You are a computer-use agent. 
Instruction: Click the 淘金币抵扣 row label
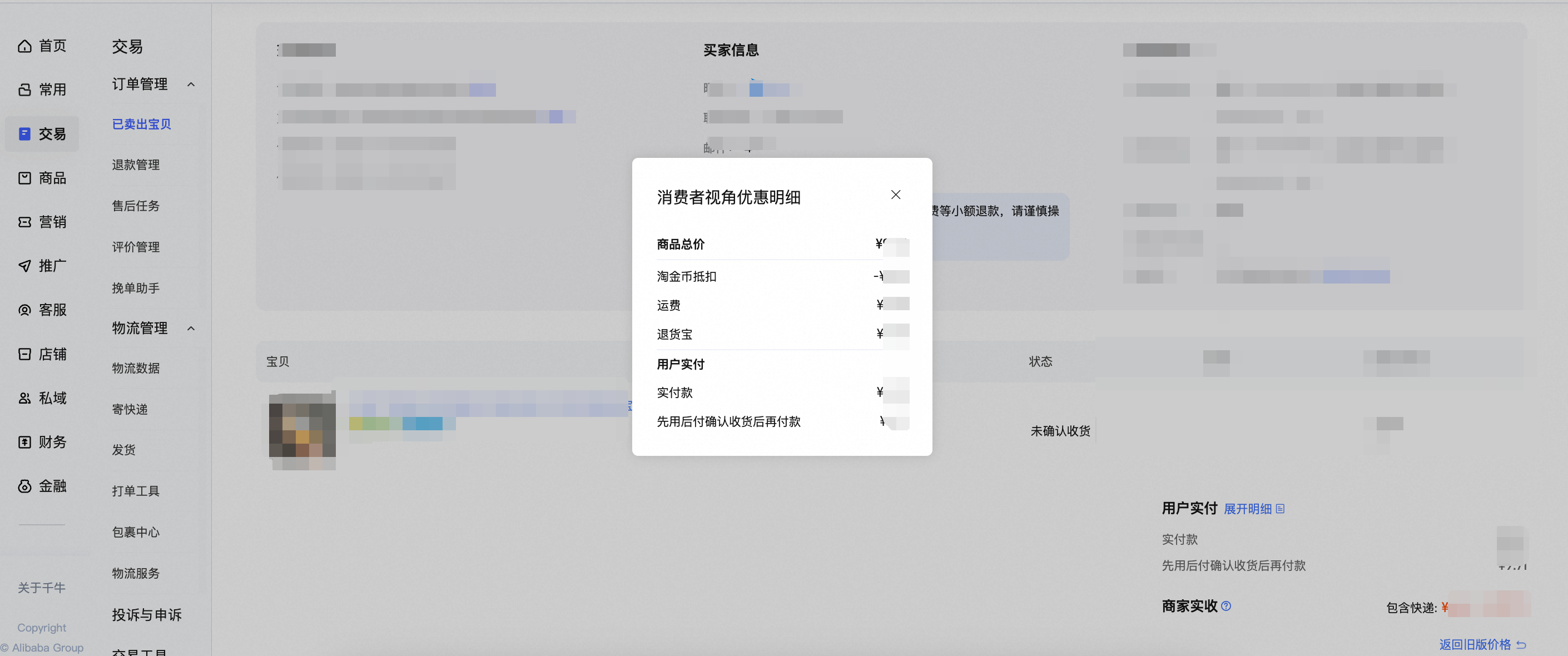[x=687, y=276]
